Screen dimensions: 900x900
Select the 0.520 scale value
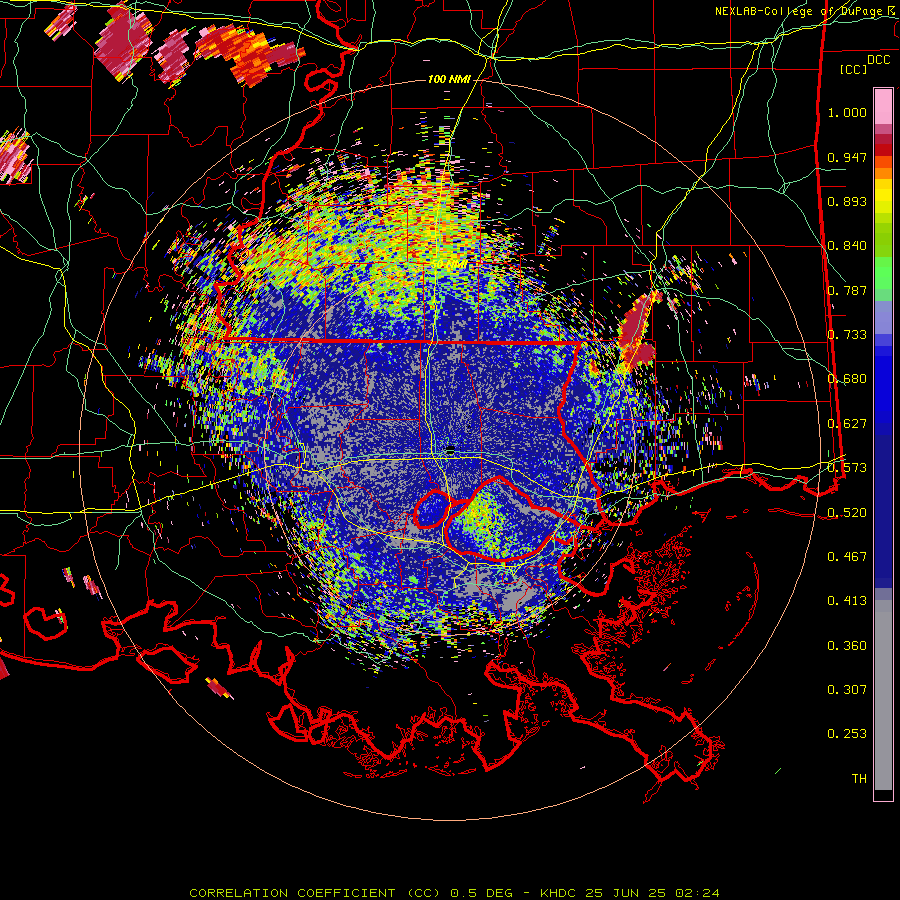pos(847,513)
